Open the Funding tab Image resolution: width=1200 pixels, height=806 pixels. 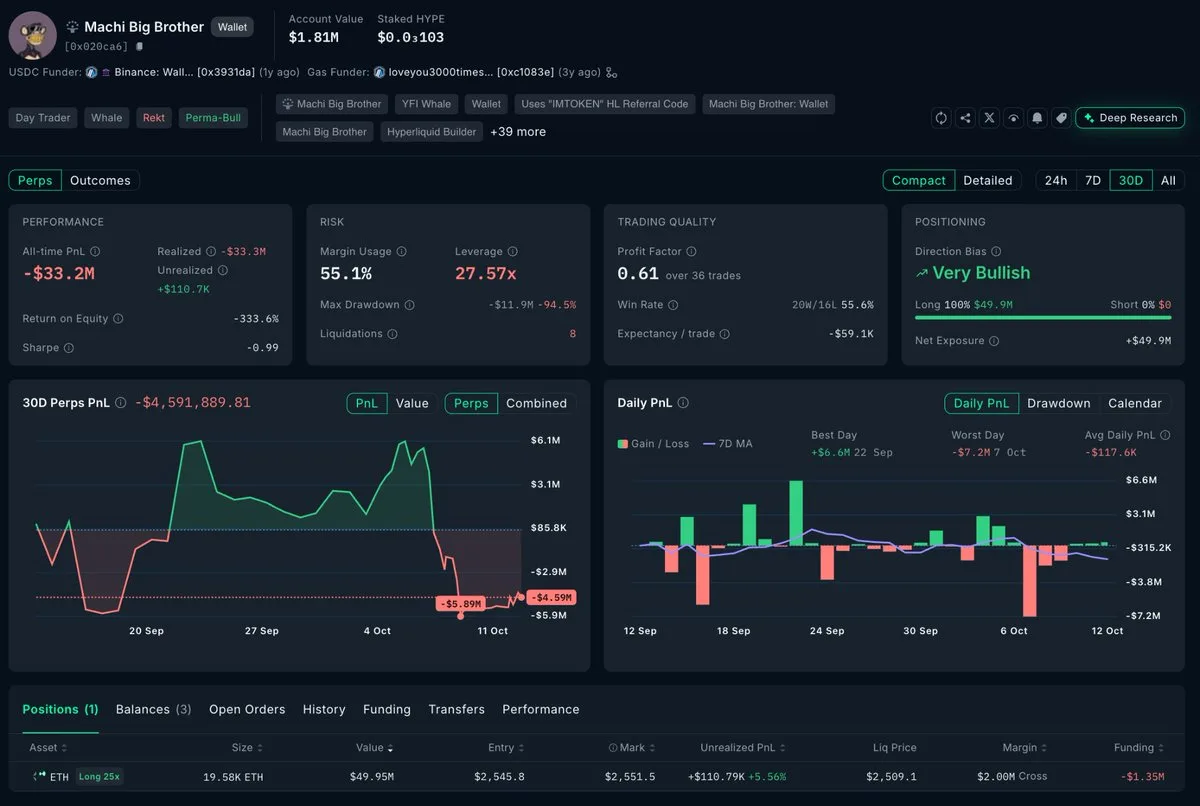tap(387, 710)
